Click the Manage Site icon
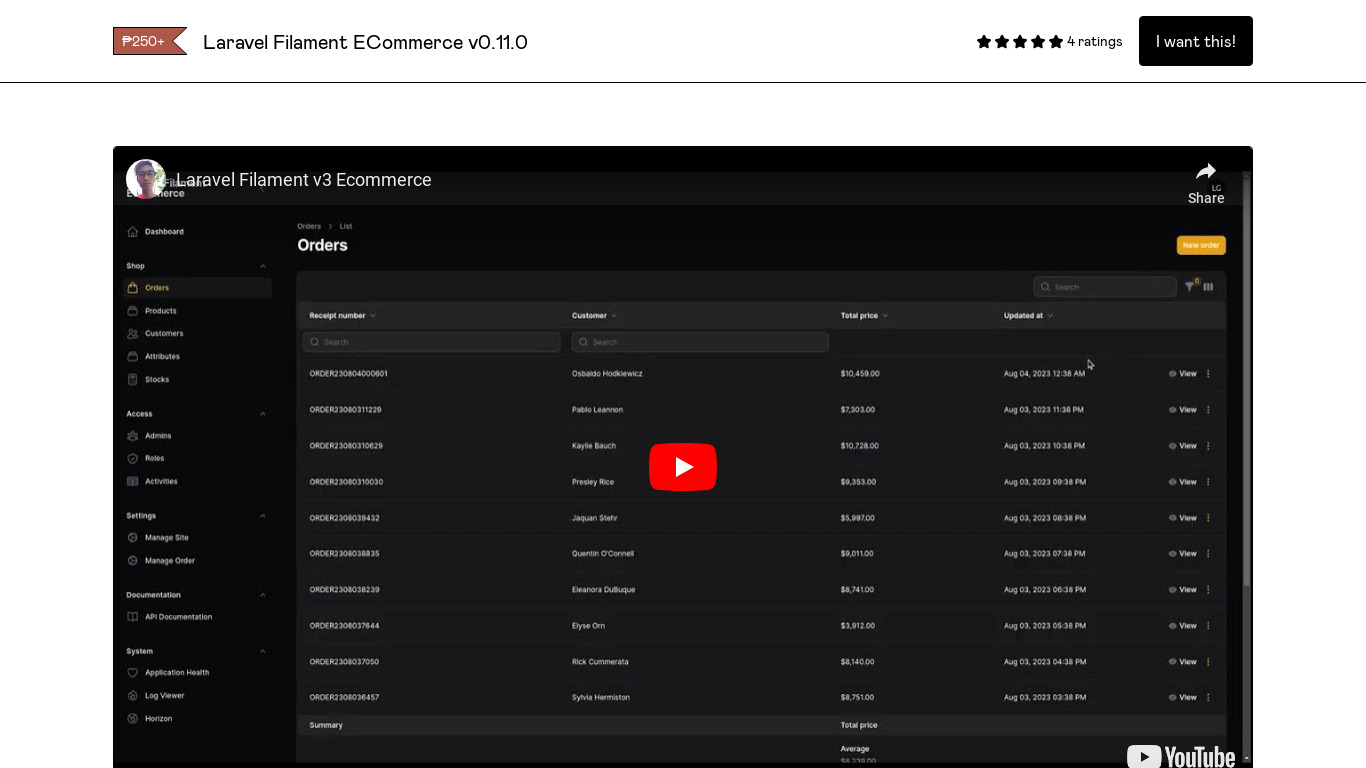This screenshot has height=768, width=1366. (133, 538)
